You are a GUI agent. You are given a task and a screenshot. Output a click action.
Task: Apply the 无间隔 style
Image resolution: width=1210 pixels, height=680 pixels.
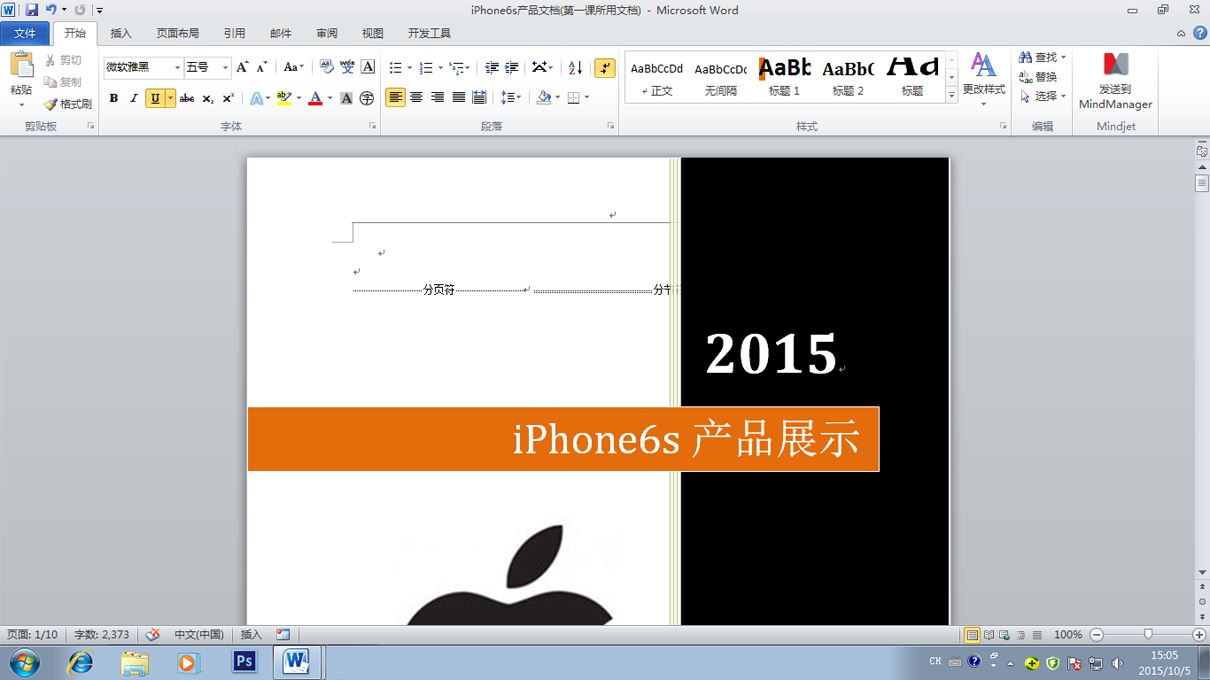pyautogui.click(x=721, y=76)
